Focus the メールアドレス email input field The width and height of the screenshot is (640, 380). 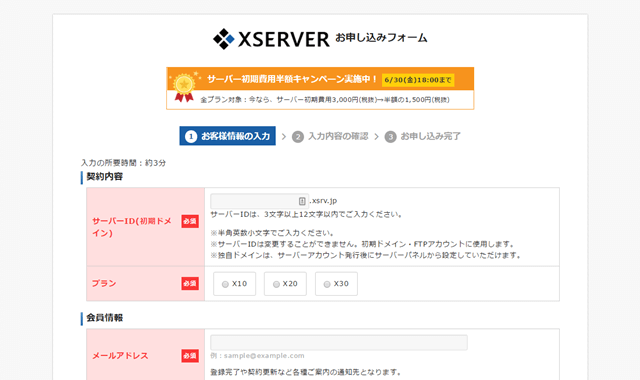pos(339,342)
